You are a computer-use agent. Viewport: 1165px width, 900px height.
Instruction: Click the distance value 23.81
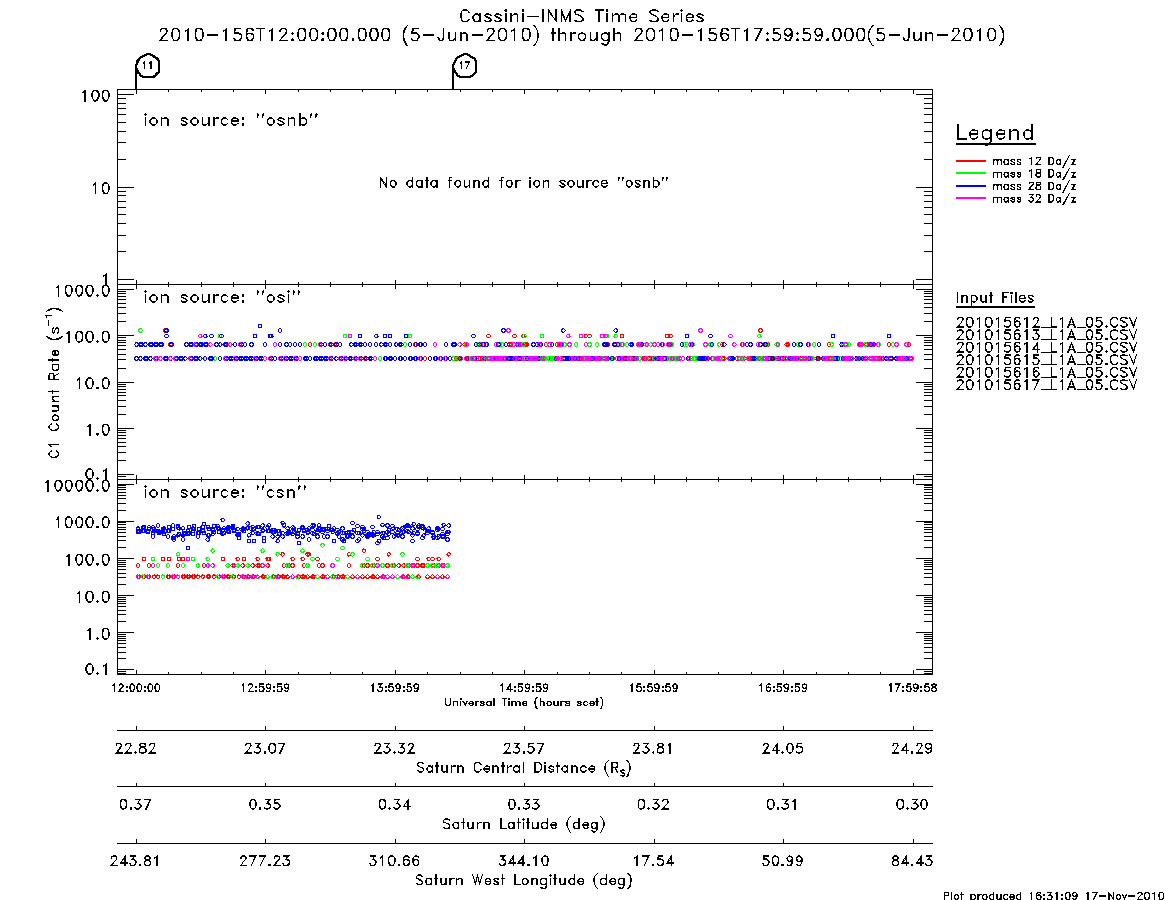tap(653, 748)
